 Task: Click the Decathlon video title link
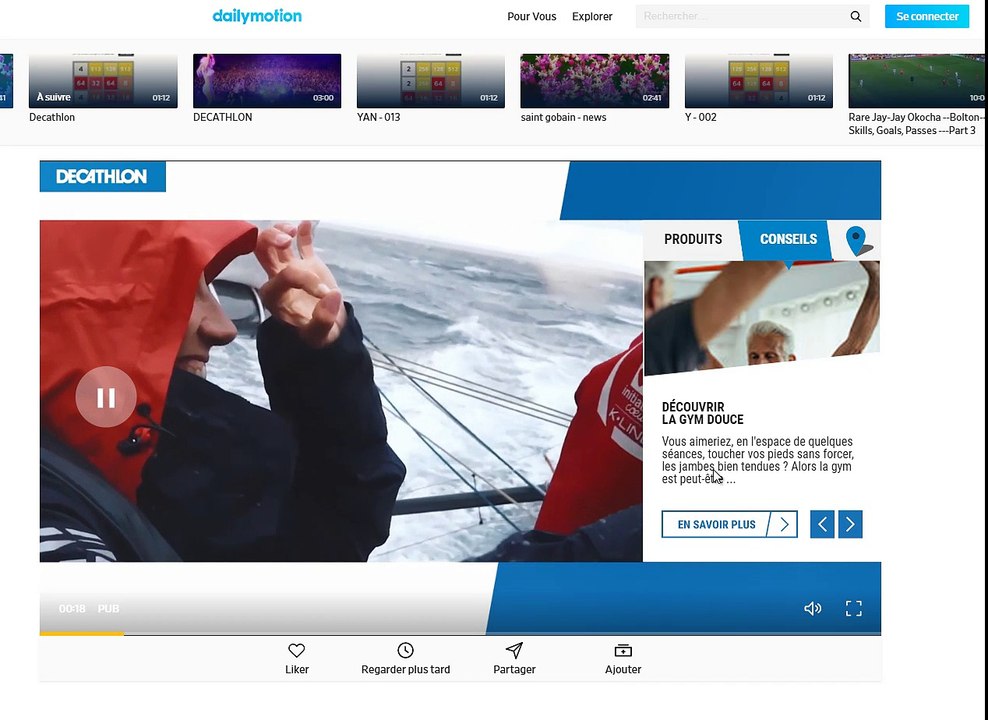point(52,117)
